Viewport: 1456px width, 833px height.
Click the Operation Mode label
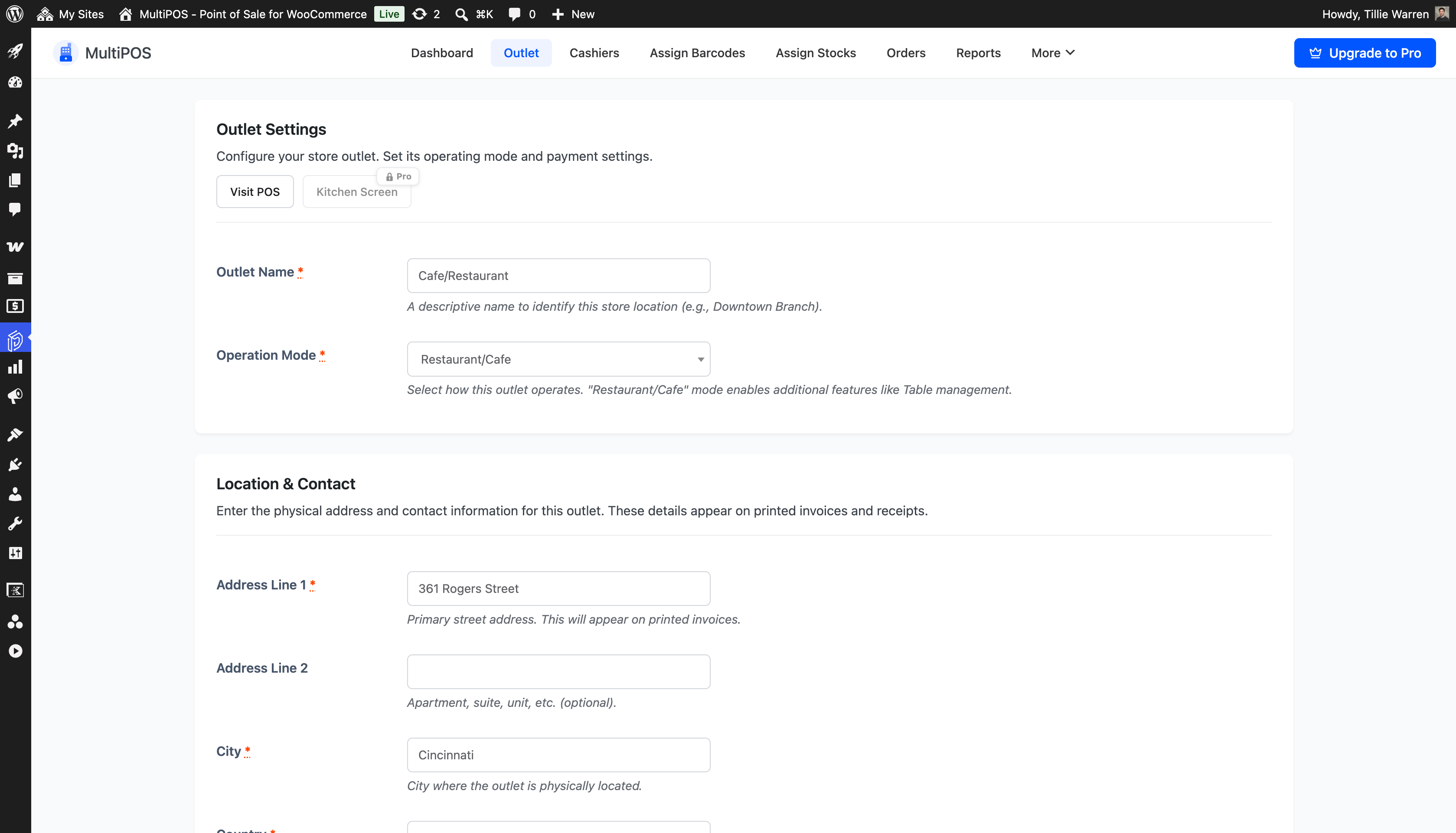tap(266, 355)
